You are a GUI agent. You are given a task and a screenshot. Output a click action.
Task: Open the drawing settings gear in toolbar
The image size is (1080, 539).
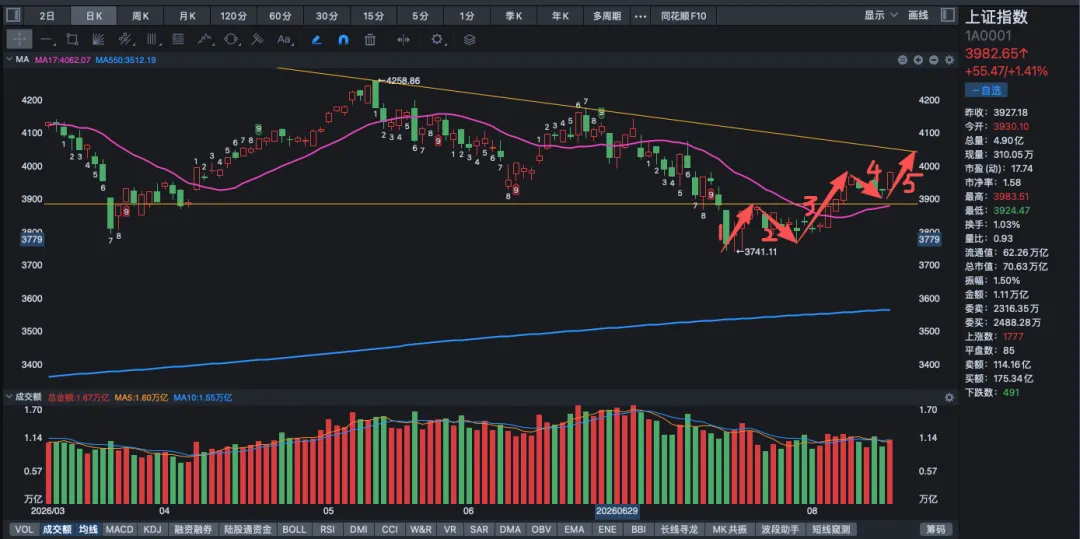click(x=437, y=39)
